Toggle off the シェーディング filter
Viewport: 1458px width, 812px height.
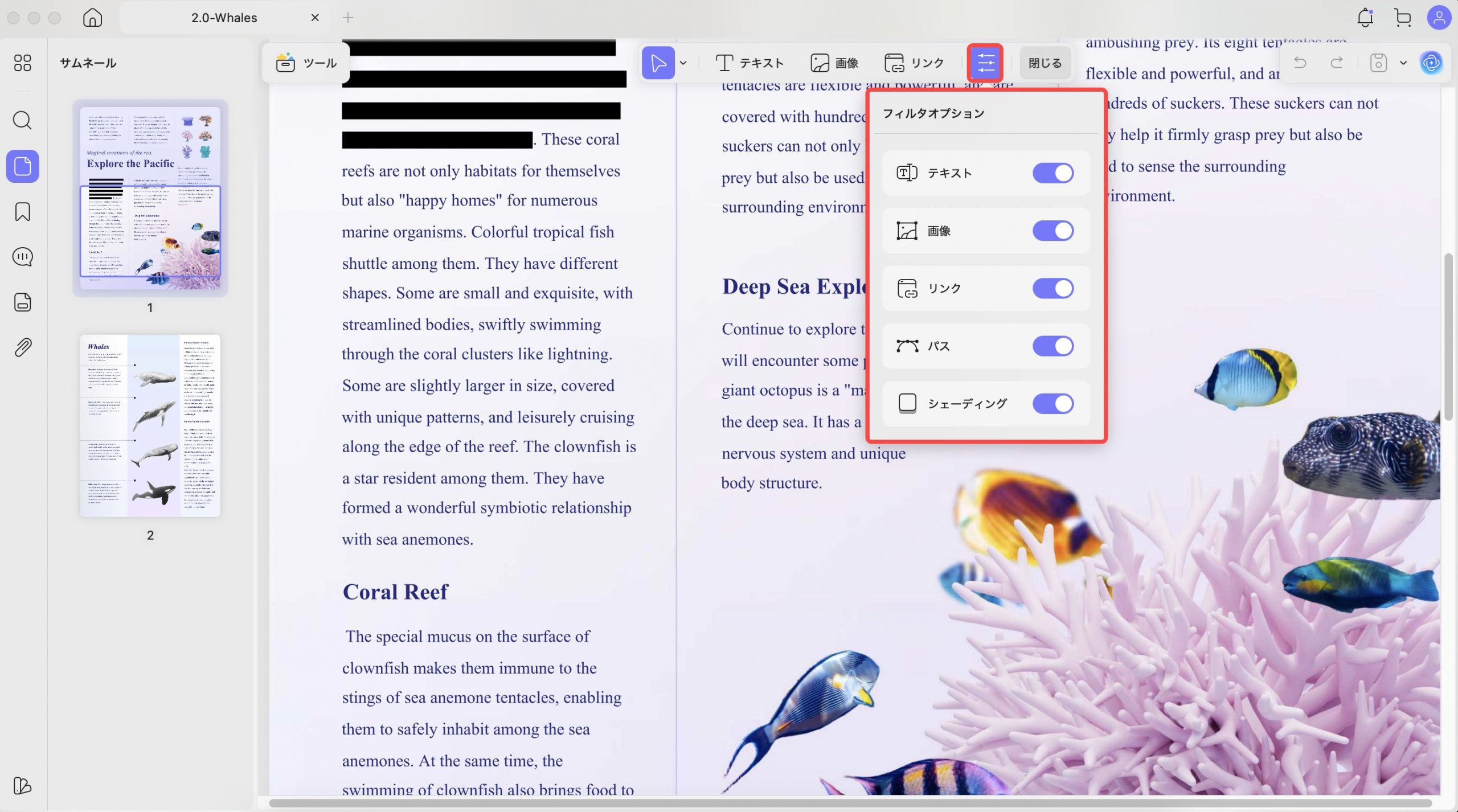(x=1052, y=404)
